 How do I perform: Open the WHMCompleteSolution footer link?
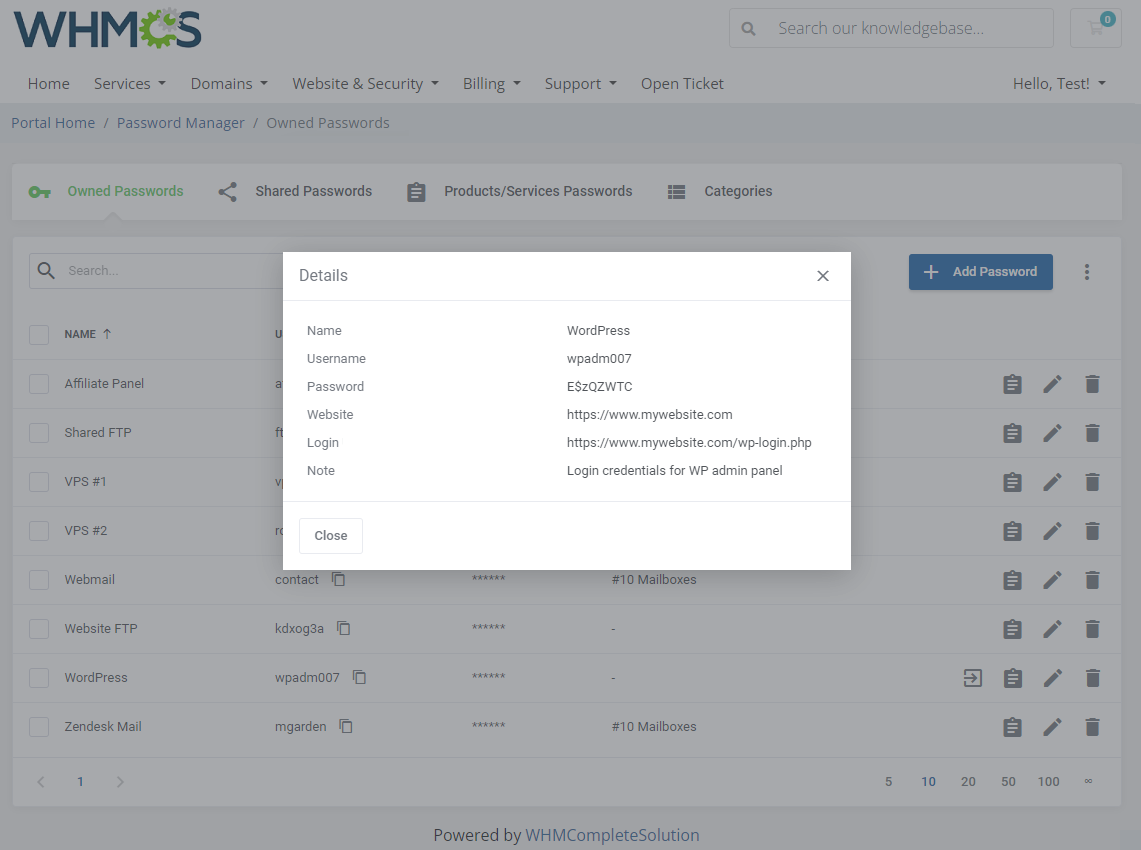[x=612, y=835]
